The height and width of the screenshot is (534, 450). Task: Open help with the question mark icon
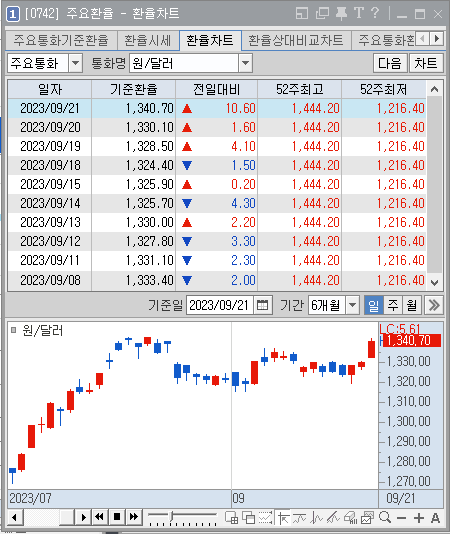coord(375,13)
